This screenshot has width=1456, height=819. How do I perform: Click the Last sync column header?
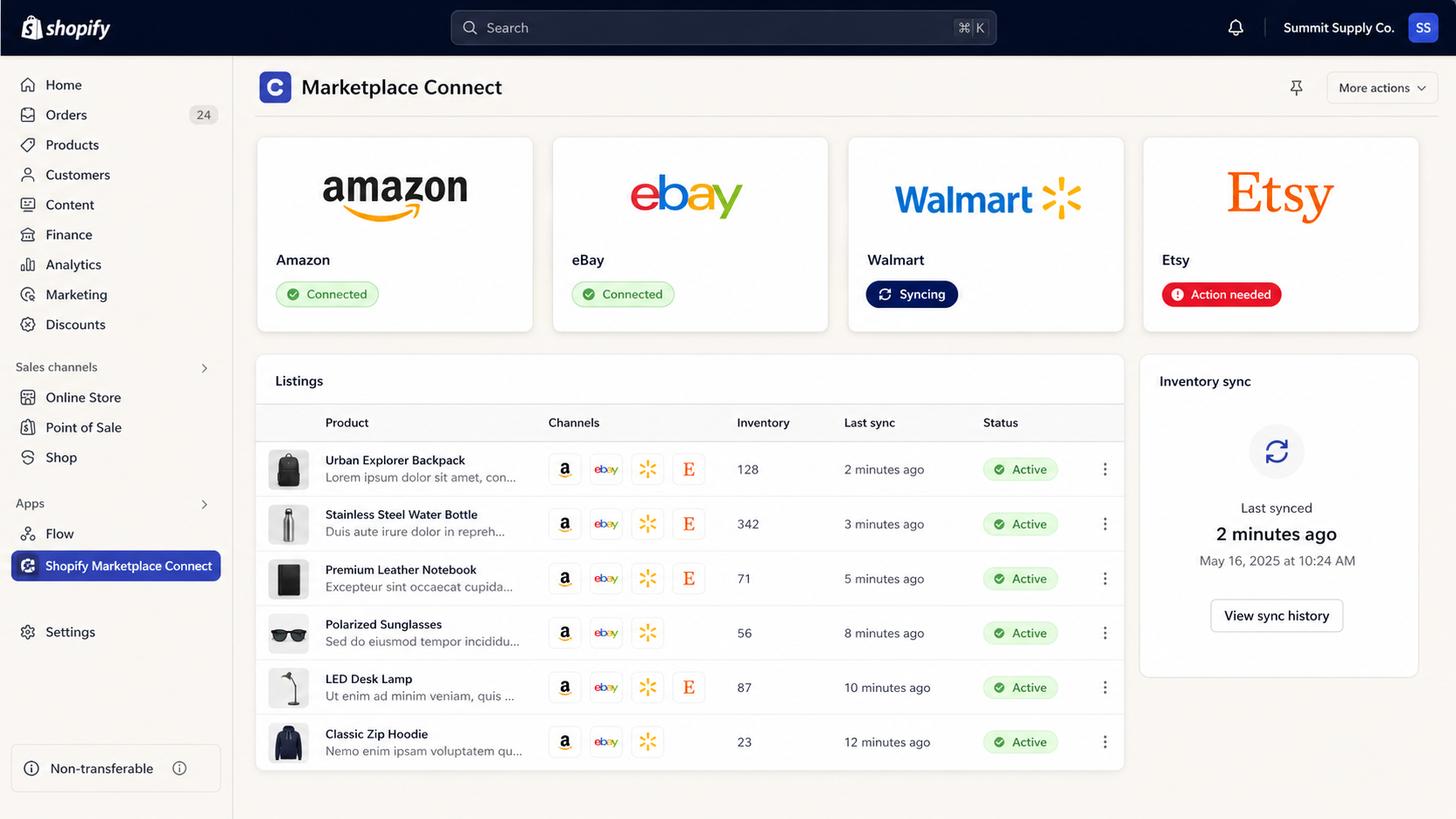pos(869,423)
